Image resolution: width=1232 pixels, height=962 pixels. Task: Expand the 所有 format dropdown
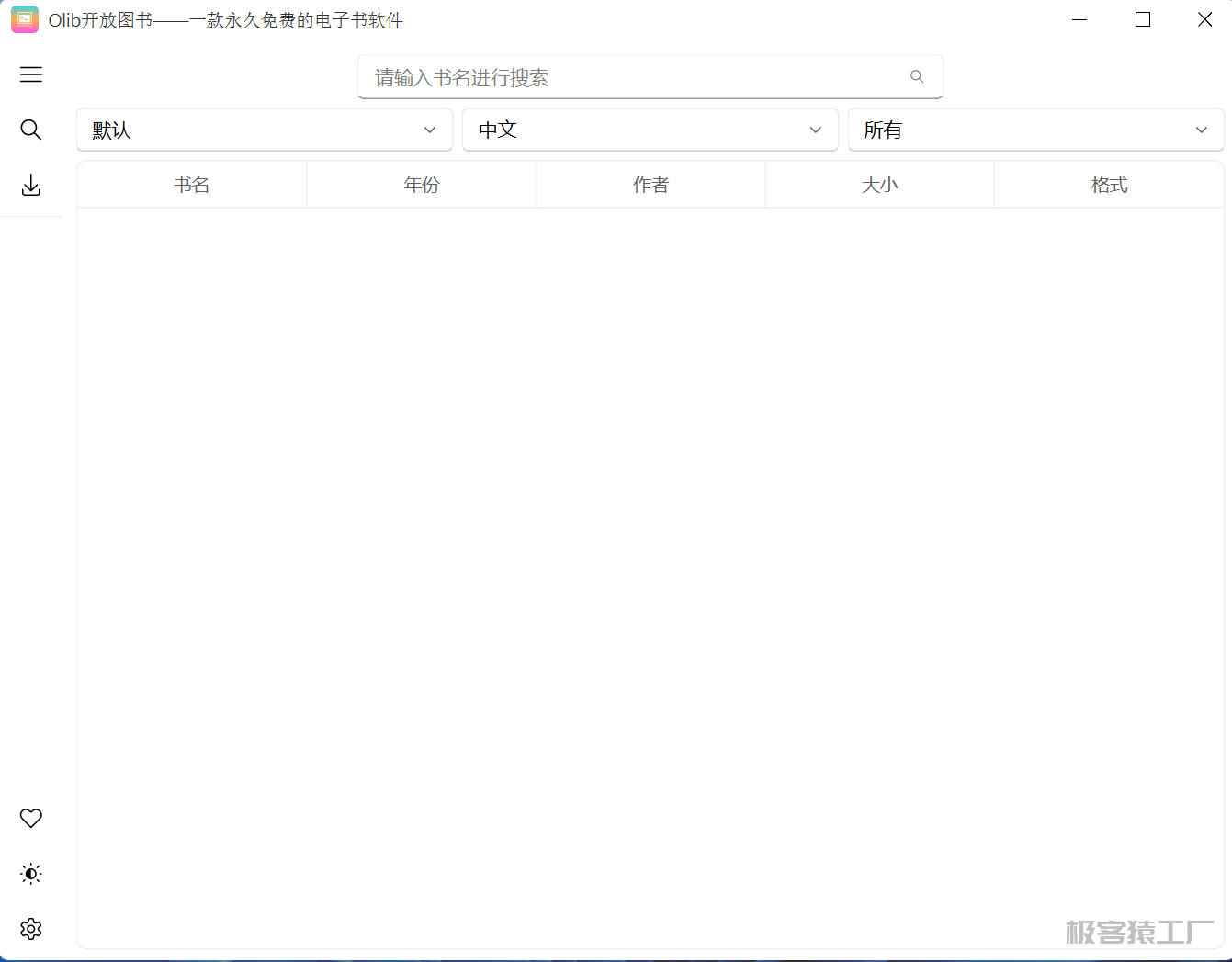[1035, 130]
